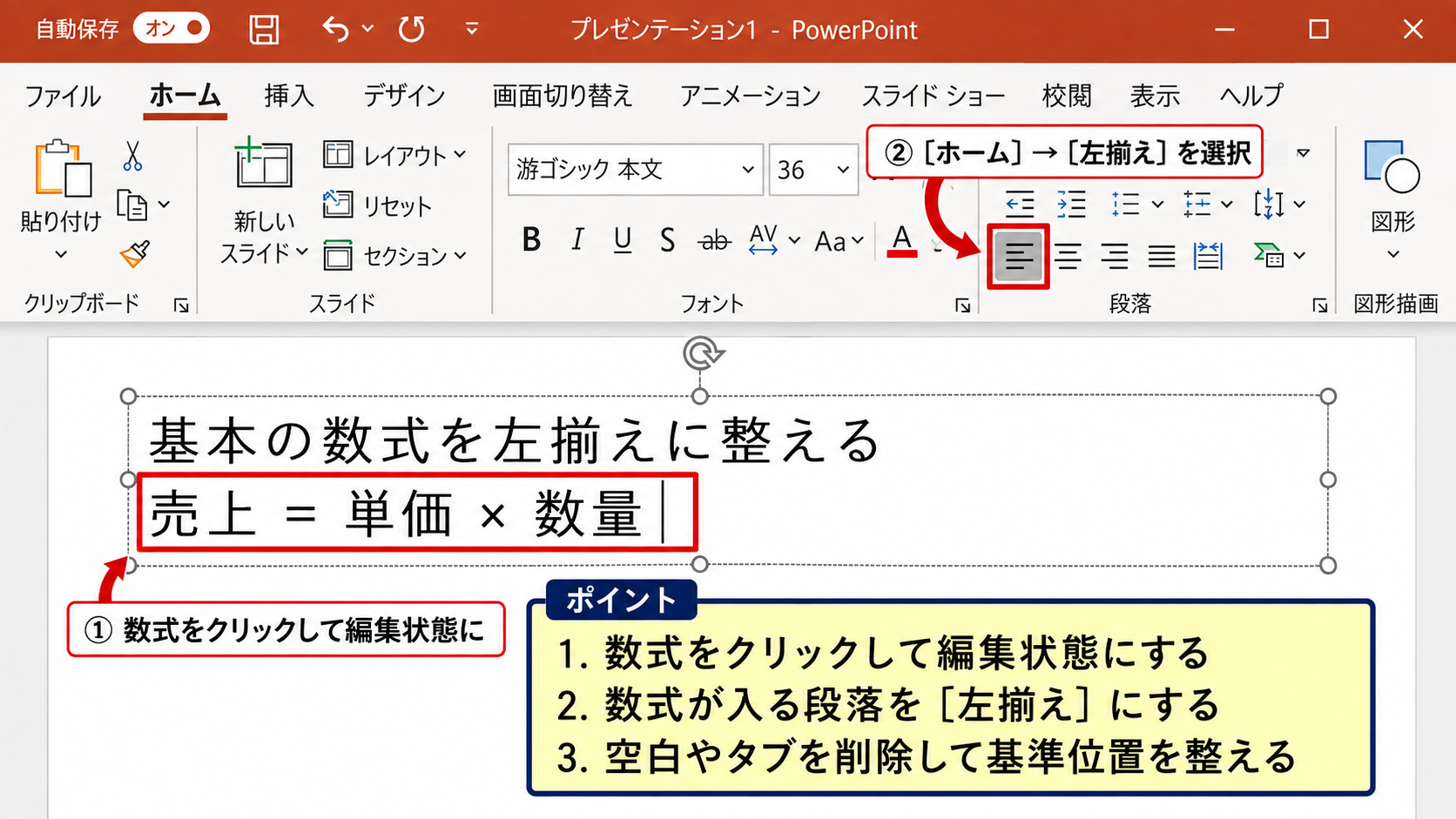
Task: Open the font name combo box
Action: 636,170
